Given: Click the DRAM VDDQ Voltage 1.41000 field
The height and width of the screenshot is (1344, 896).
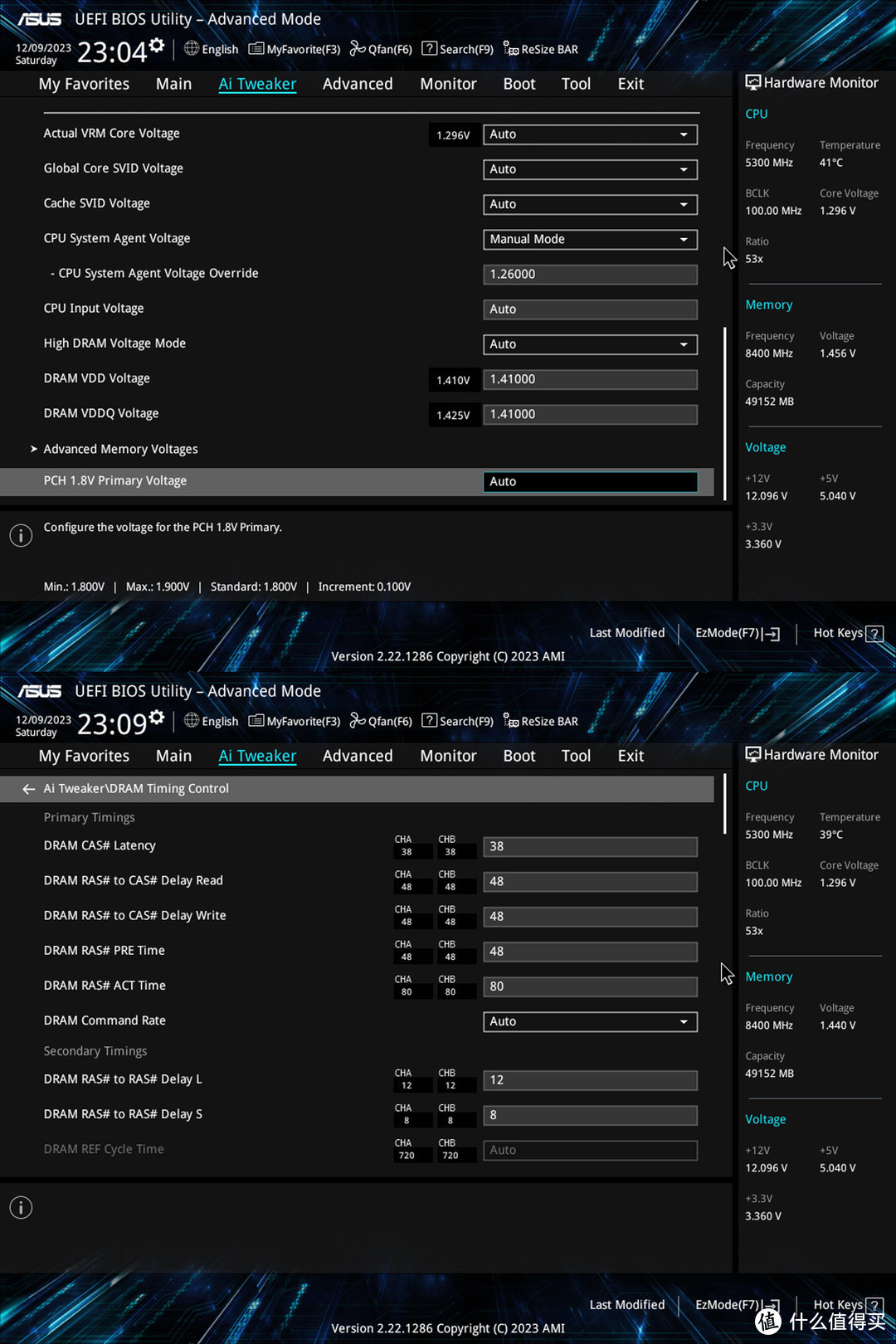Looking at the screenshot, I should coord(590,414).
